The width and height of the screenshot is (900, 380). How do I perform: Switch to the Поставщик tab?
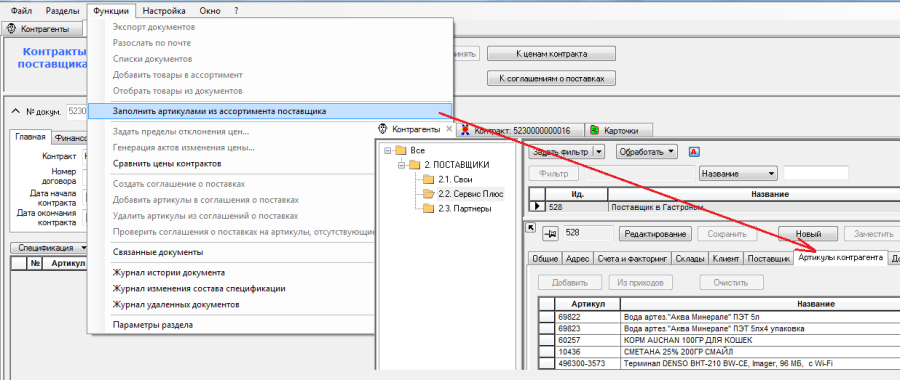(769, 259)
